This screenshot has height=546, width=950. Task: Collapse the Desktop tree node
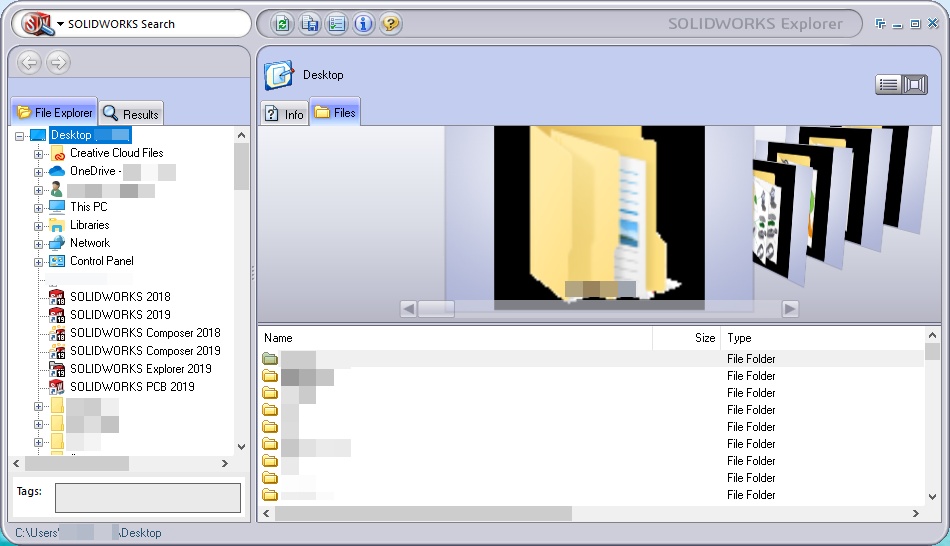20,136
